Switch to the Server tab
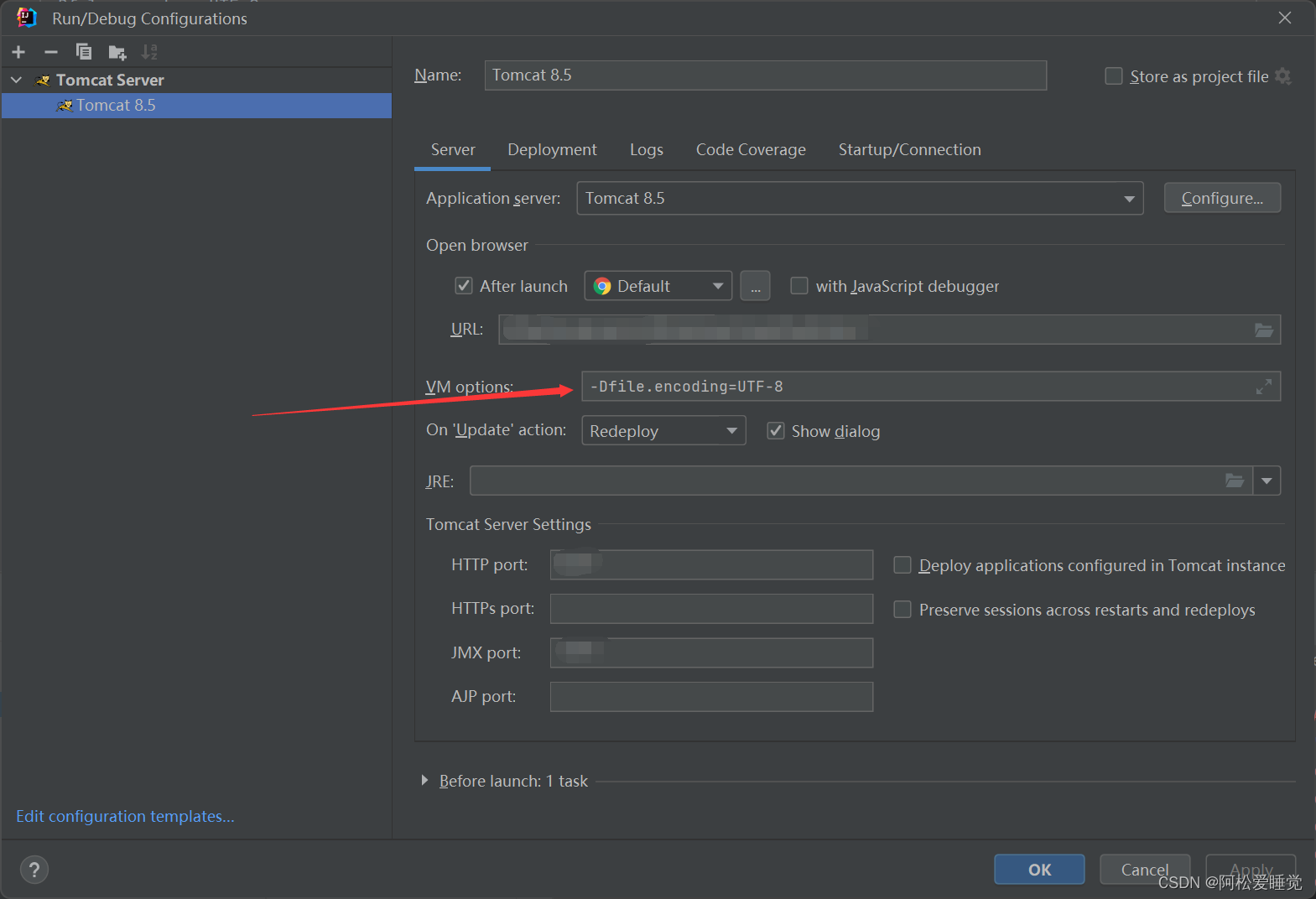 point(453,150)
